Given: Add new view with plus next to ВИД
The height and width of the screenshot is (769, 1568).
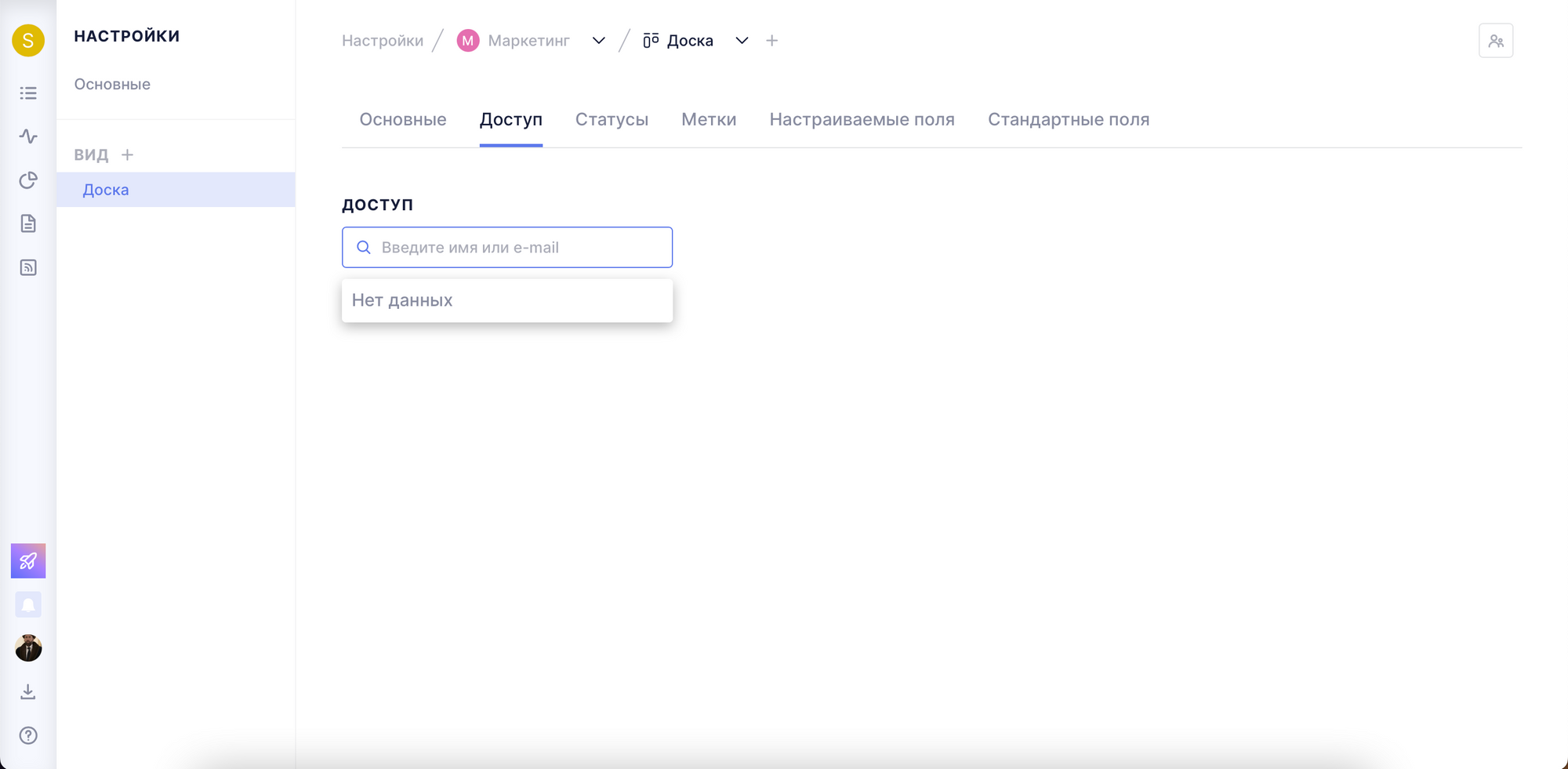Looking at the screenshot, I should click(x=128, y=155).
